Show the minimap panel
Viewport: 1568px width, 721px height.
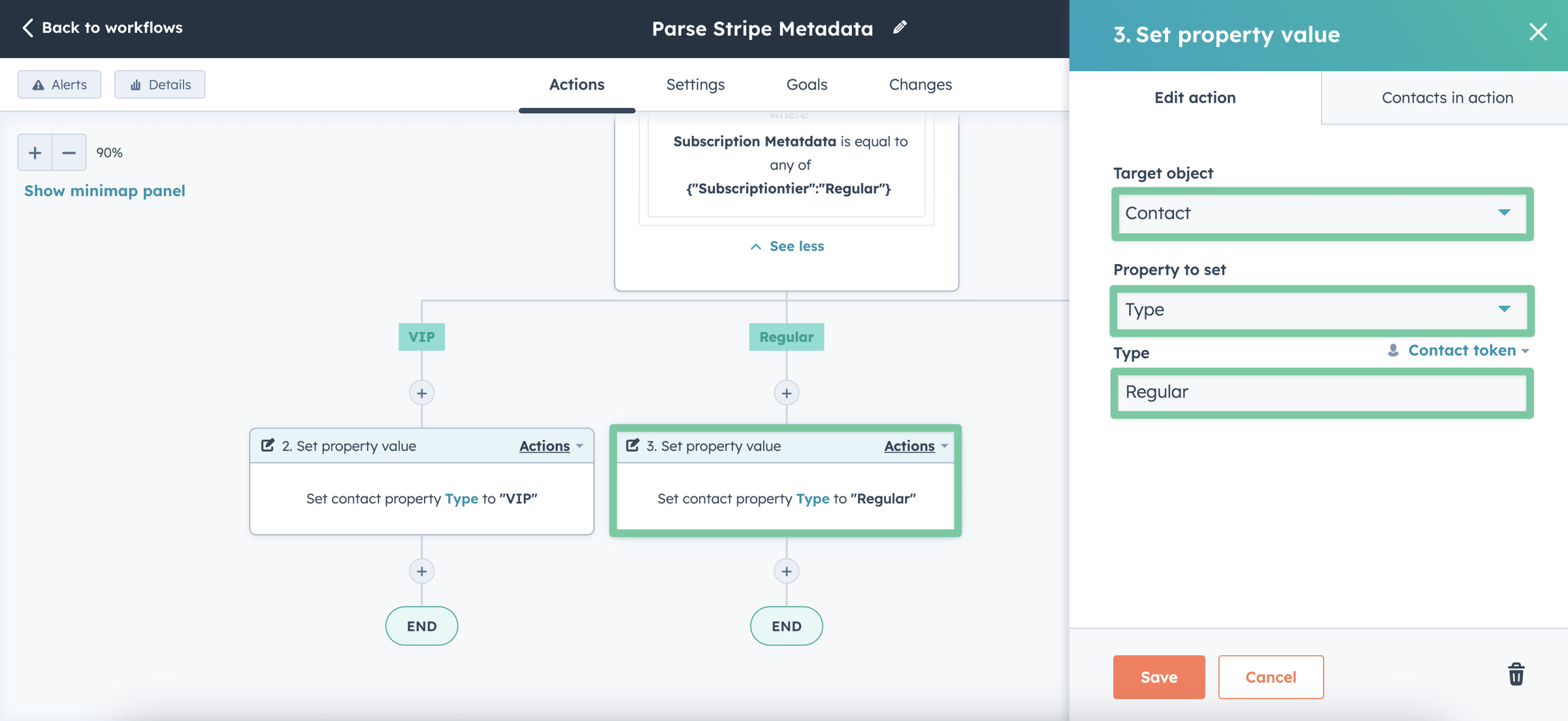[105, 190]
